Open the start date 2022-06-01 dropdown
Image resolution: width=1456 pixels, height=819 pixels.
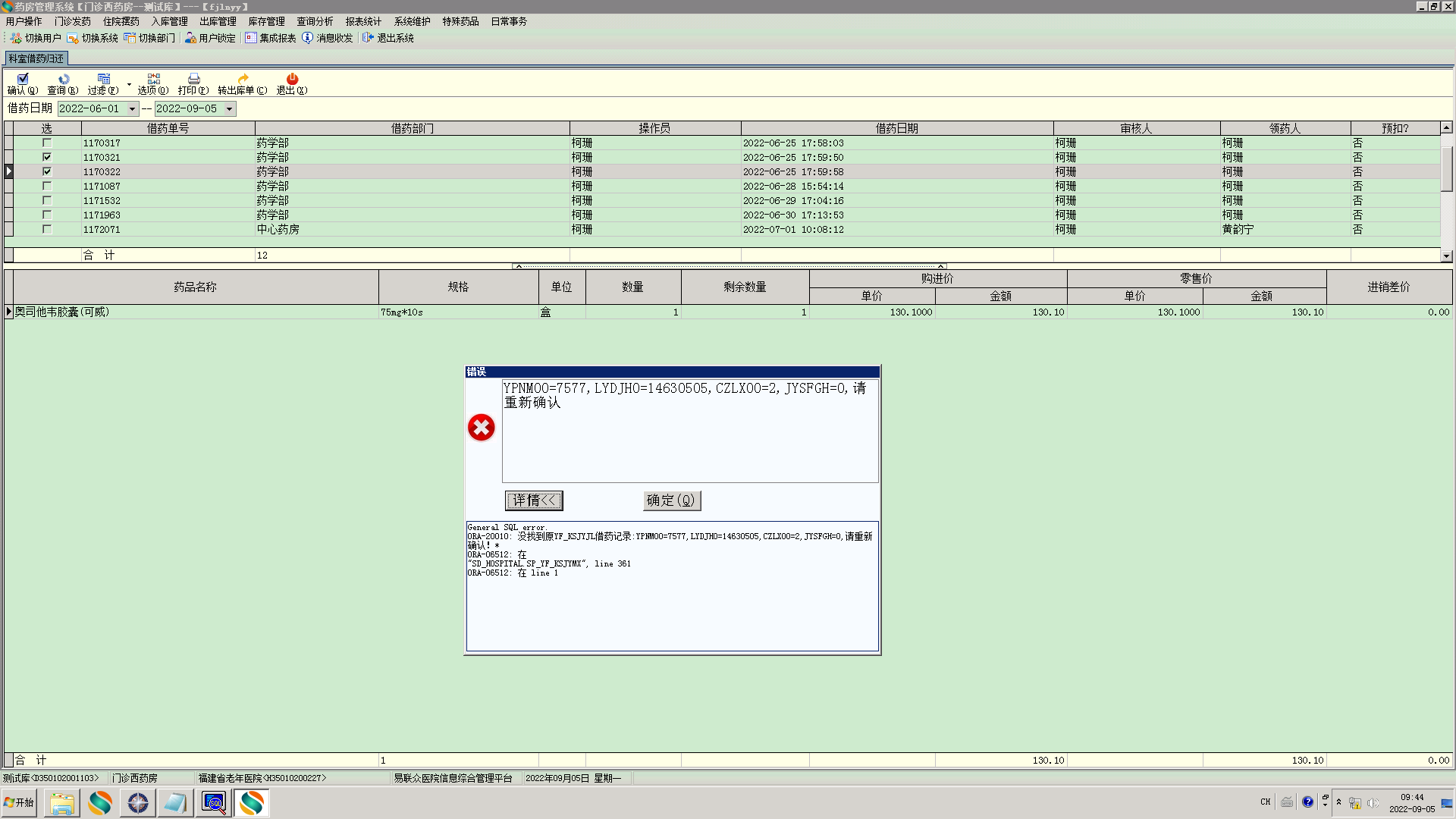tap(132, 108)
